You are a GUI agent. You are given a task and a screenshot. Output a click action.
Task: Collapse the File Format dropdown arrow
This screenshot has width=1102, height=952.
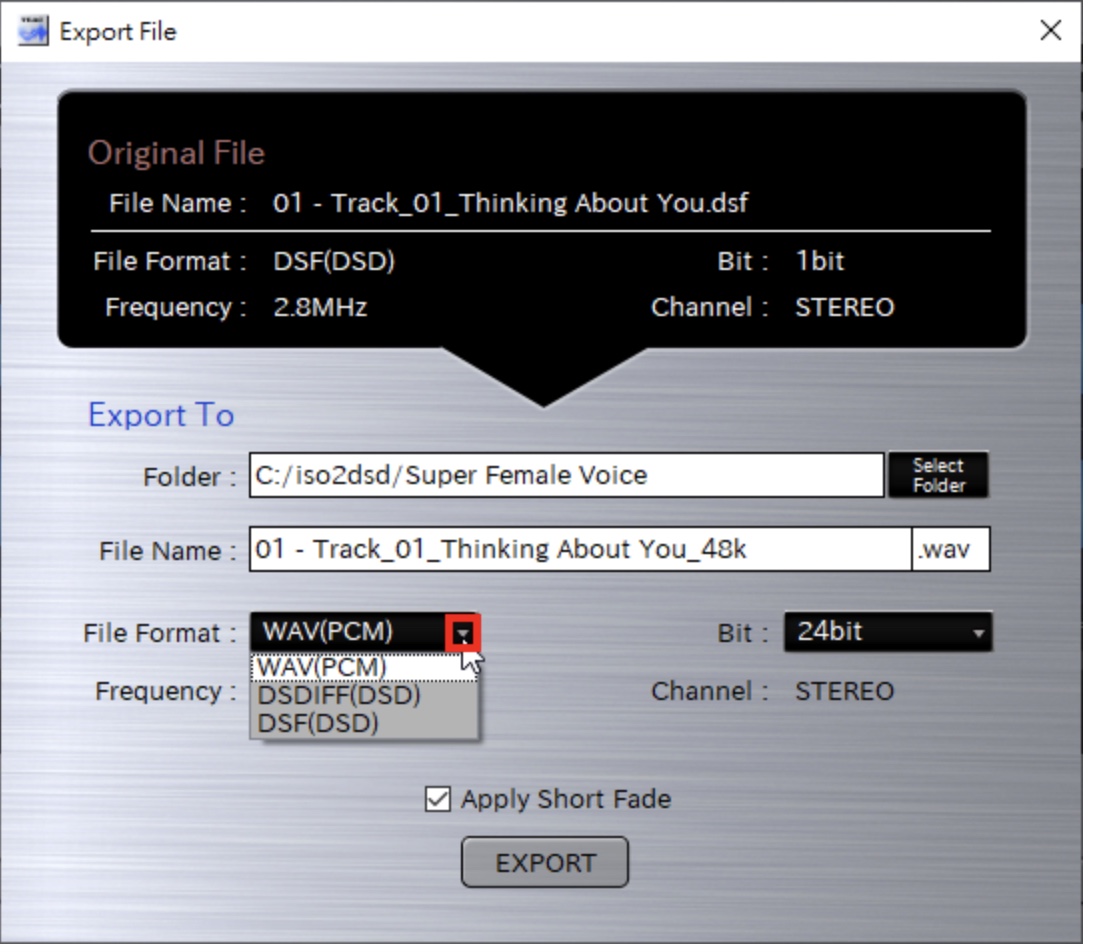click(462, 634)
